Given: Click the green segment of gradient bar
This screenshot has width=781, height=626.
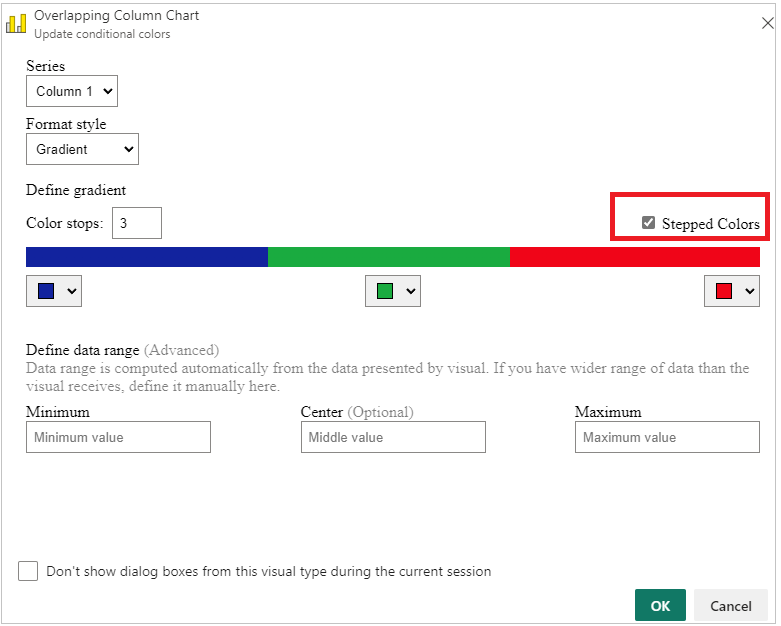Looking at the screenshot, I should tap(389, 257).
